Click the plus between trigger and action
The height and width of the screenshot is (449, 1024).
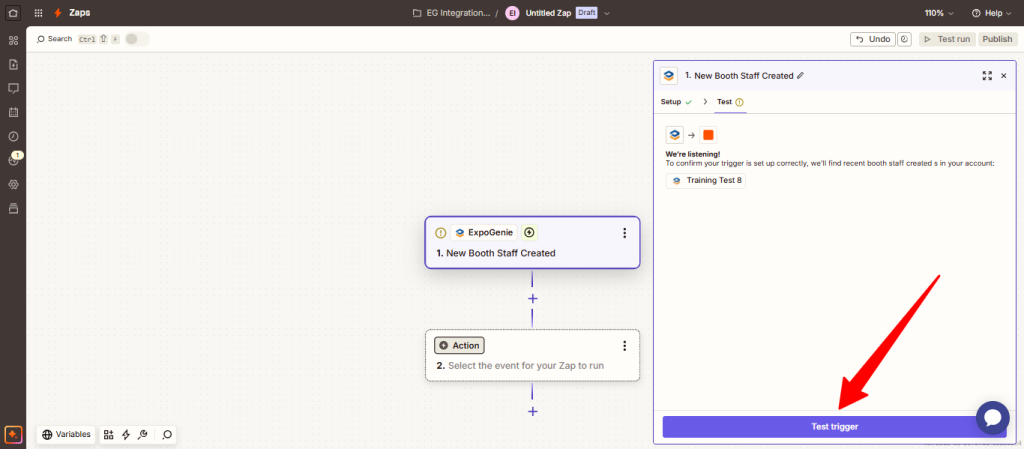point(532,298)
